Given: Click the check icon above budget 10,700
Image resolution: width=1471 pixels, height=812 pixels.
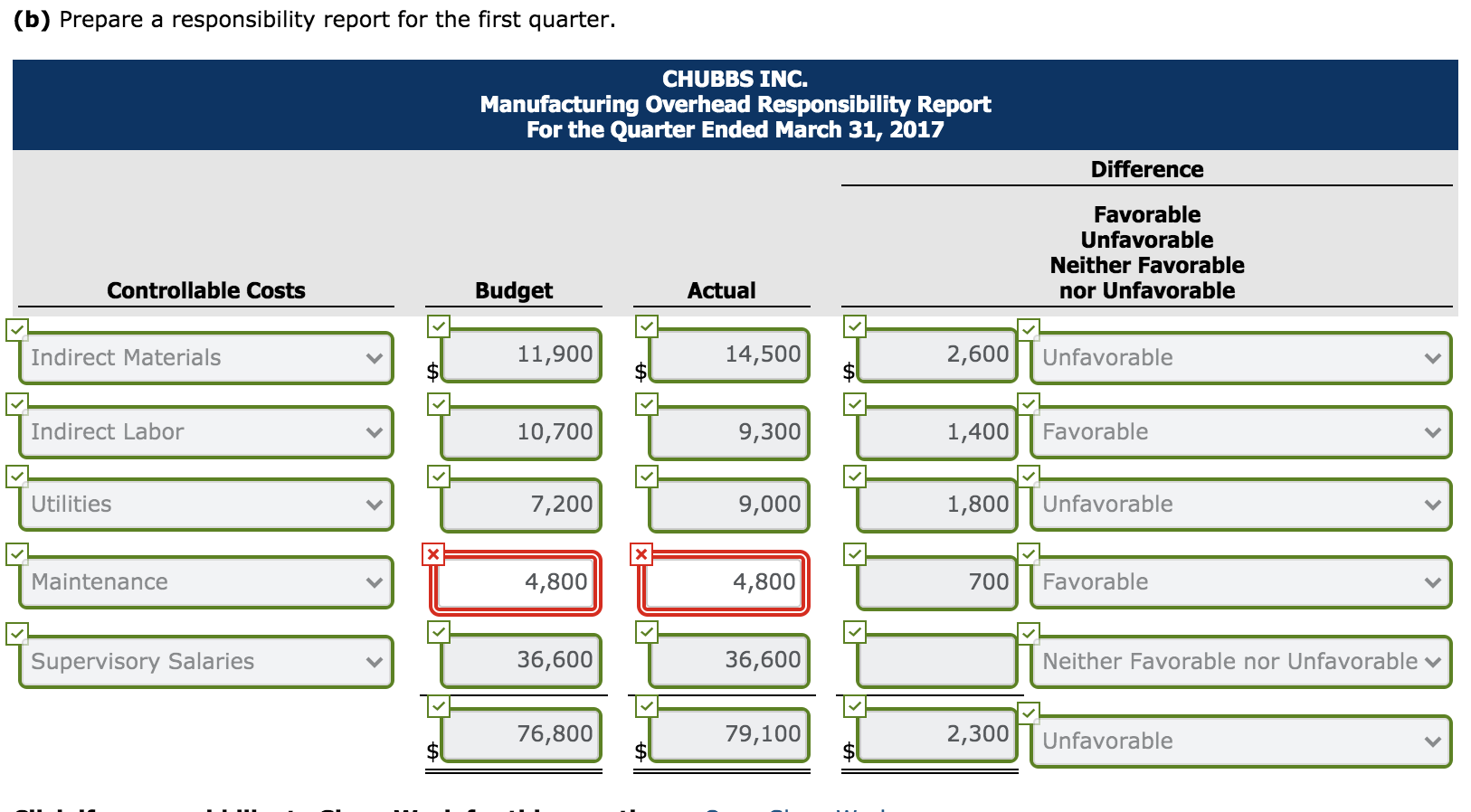Looking at the screenshot, I should 439,404.
